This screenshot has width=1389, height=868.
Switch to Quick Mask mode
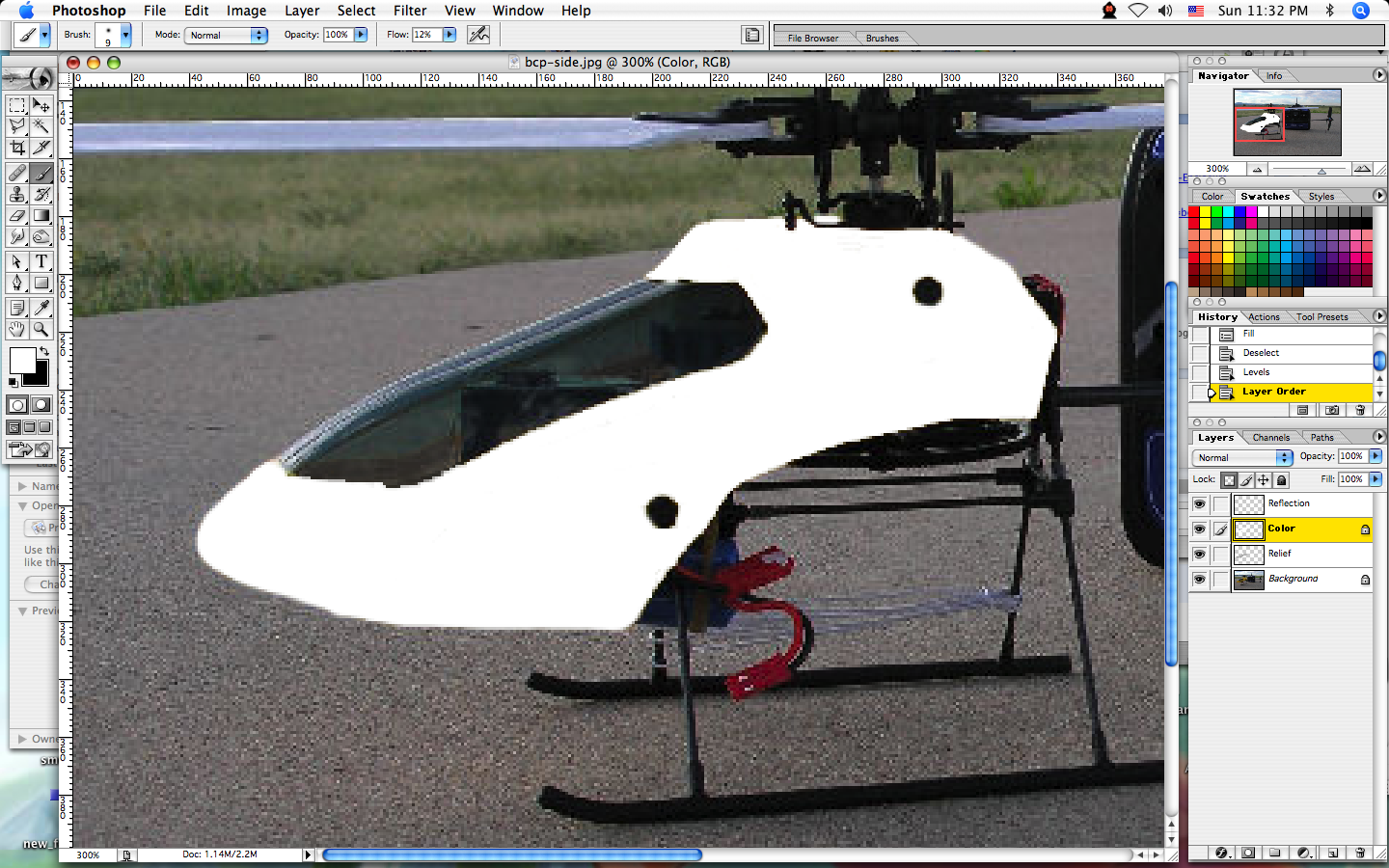click(x=41, y=405)
